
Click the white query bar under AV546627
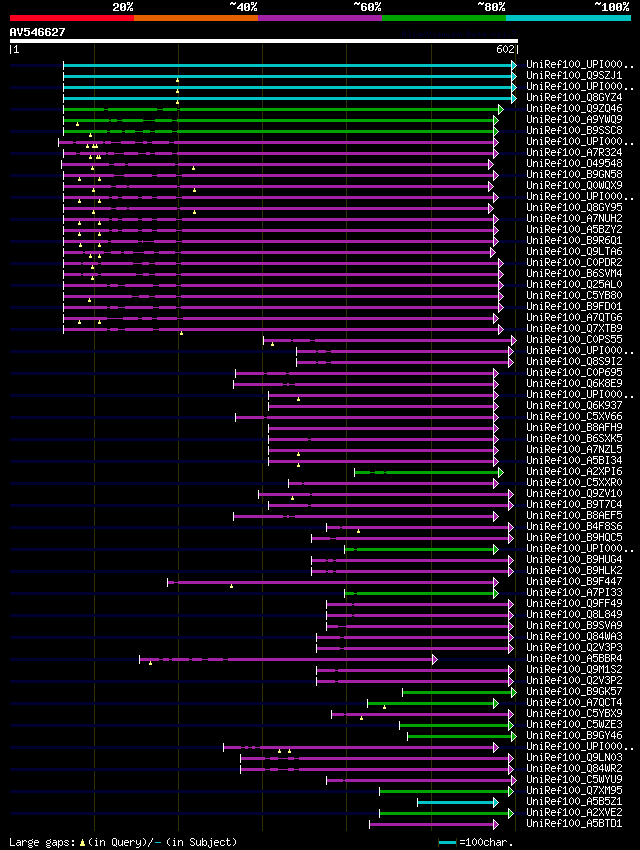(x=264, y=41)
